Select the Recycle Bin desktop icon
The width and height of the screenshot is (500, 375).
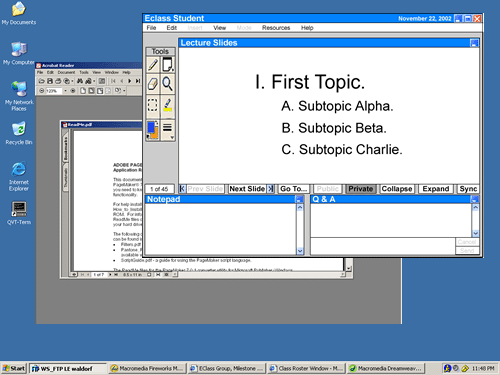pyautogui.click(x=19, y=133)
